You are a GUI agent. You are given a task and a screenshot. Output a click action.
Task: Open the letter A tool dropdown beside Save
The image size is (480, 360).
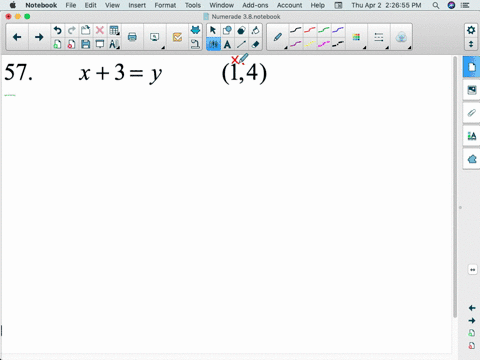pos(114,44)
